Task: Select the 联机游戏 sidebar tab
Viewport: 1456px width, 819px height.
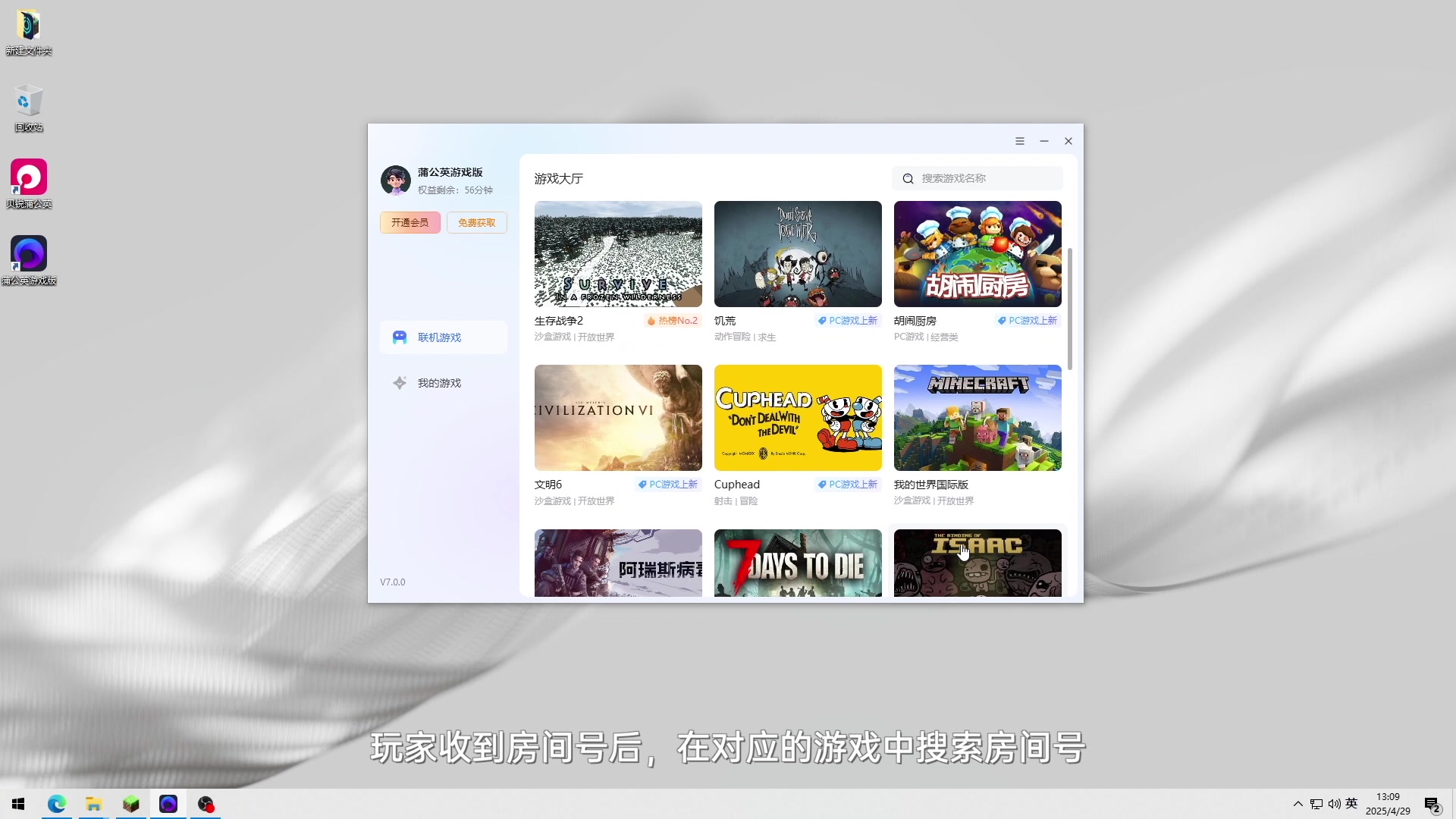Action: tap(444, 337)
